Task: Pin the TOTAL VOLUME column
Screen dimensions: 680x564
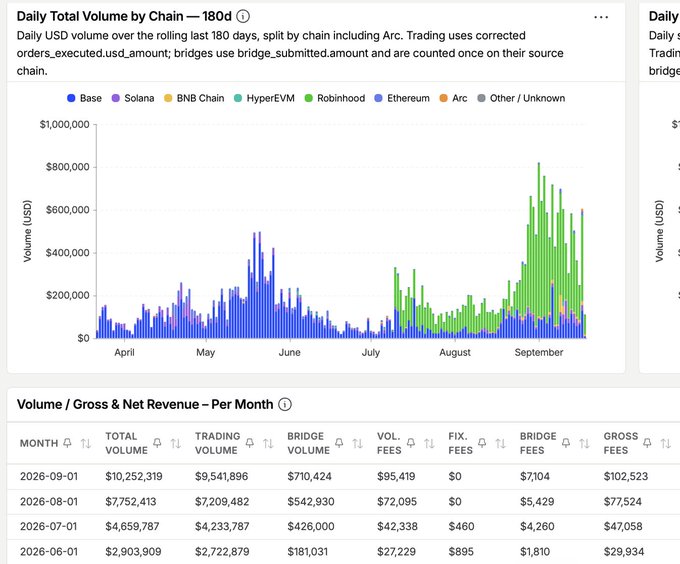Action: click(x=157, y=443)
